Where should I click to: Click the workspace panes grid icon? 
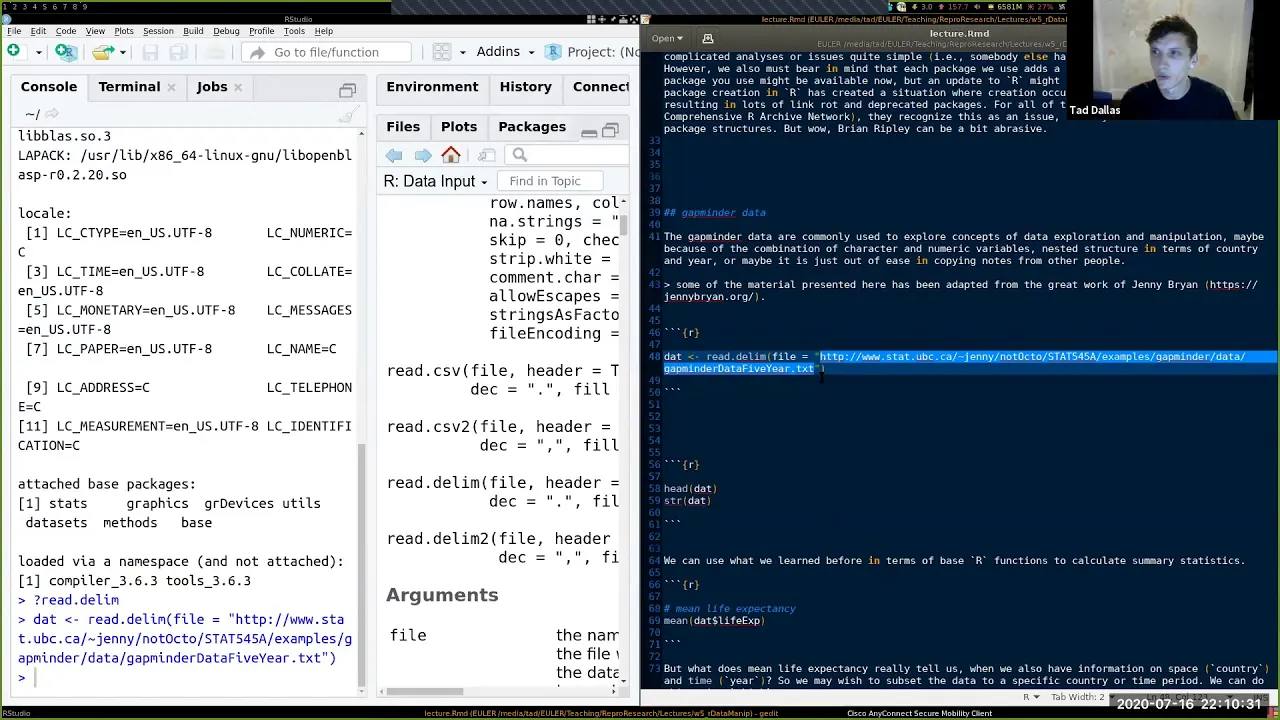441,52
